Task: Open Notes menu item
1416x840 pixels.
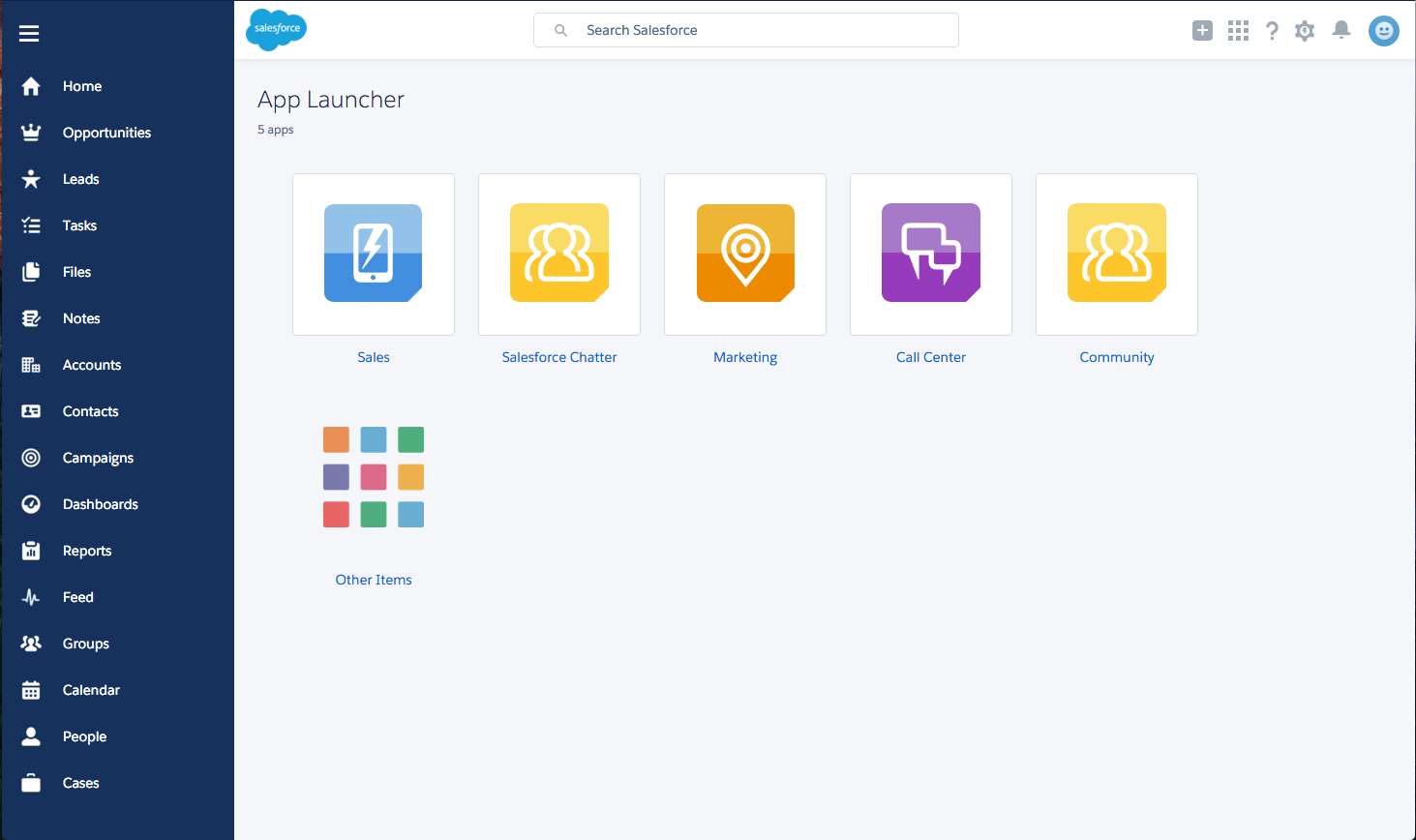Action: (x=81, y=318)
